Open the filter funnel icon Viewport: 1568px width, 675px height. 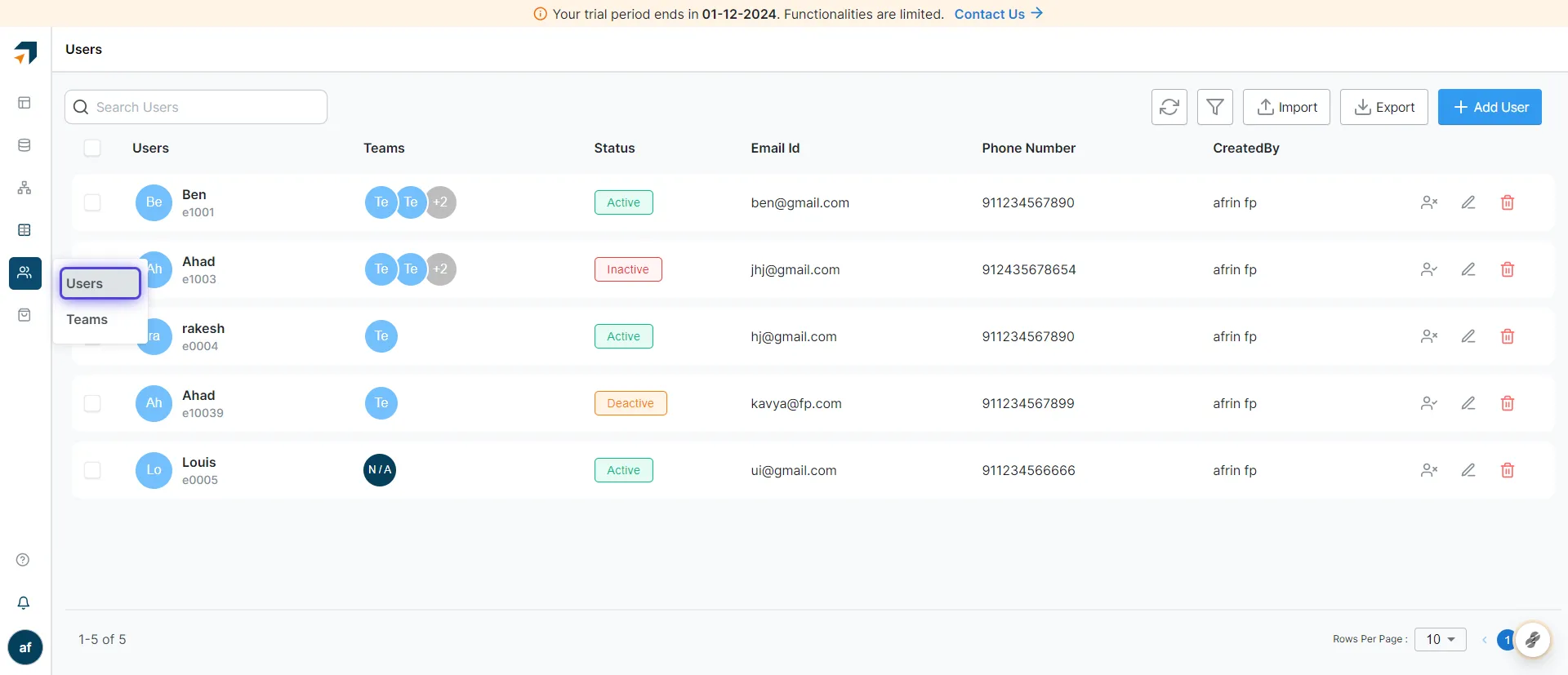[1215, 107]
